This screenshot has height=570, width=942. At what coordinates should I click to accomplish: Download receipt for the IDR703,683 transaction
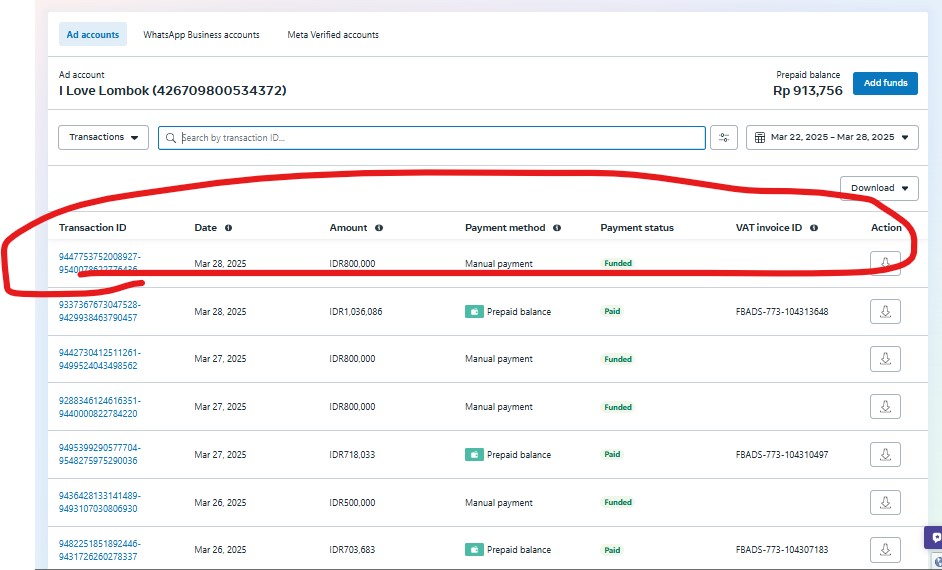pyautogui.click(x=885, y=550)
